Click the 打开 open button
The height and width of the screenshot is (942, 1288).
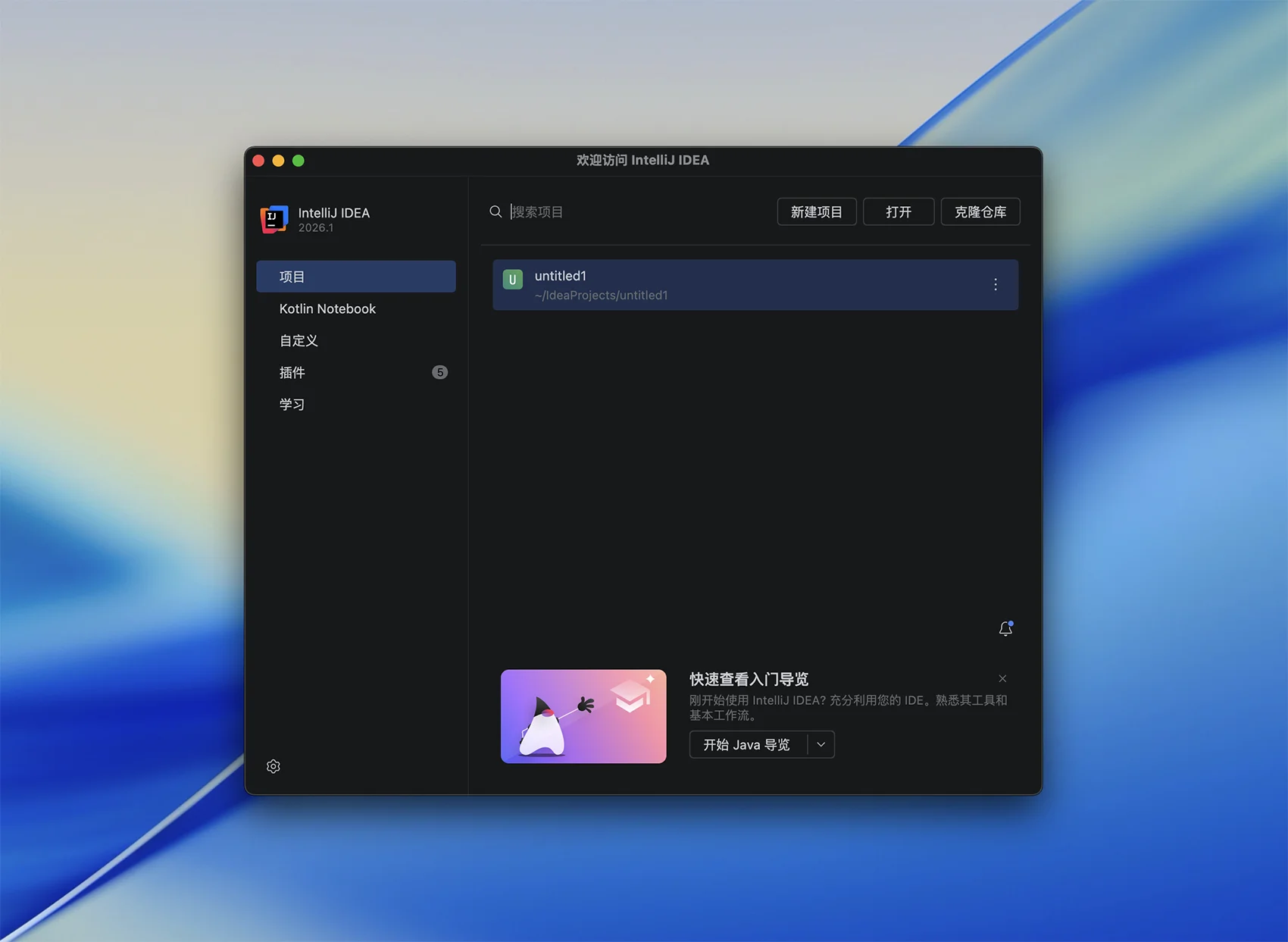tap(898, 211)
